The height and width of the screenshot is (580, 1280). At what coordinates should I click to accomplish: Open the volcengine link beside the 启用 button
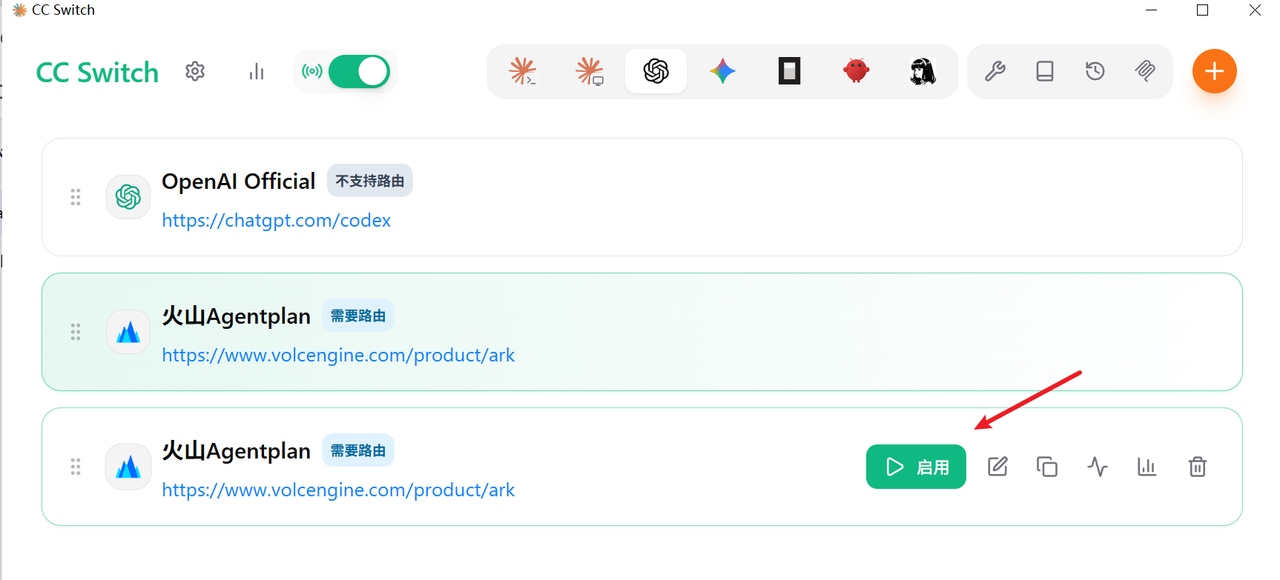point(338,490)
